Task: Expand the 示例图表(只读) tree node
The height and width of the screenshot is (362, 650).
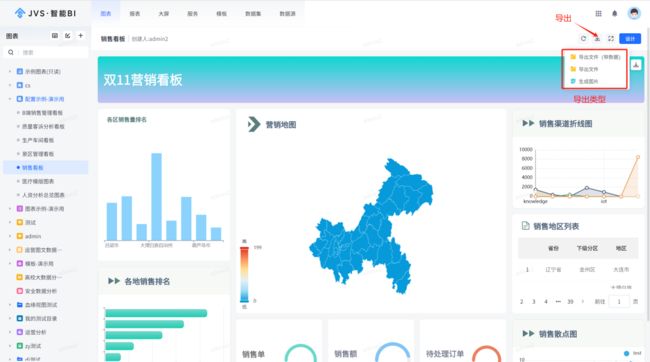Action: pos(10,71)
